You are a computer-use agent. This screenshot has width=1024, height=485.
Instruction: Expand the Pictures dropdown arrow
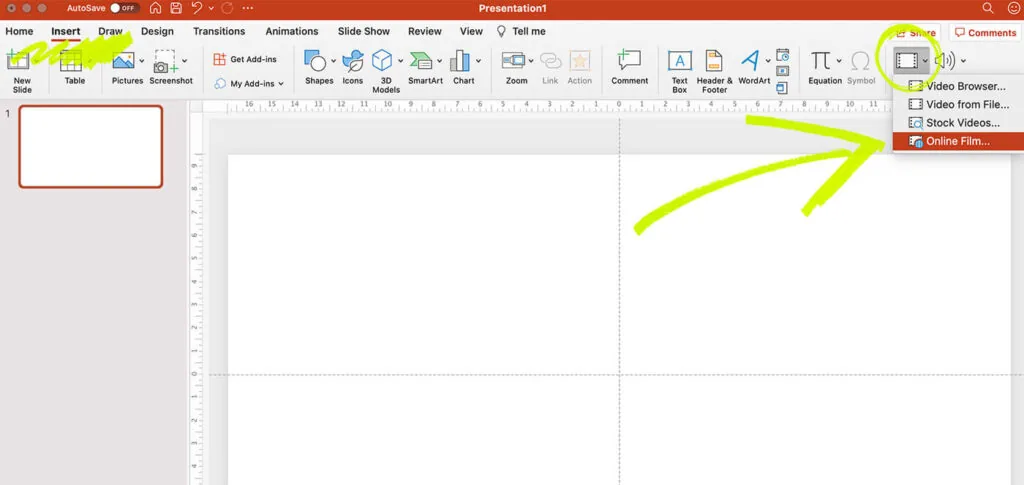(x=142, y=61)
